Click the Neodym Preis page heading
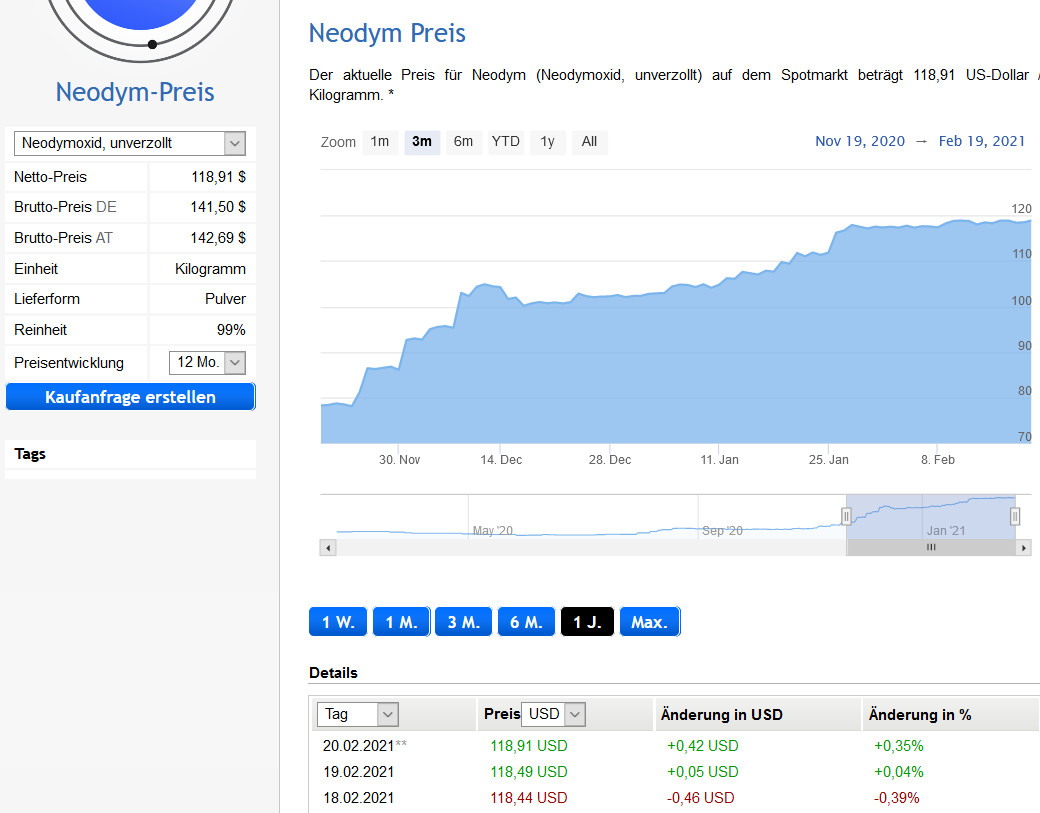Viewport: 1040px width, 813px height. pos(387,33)
